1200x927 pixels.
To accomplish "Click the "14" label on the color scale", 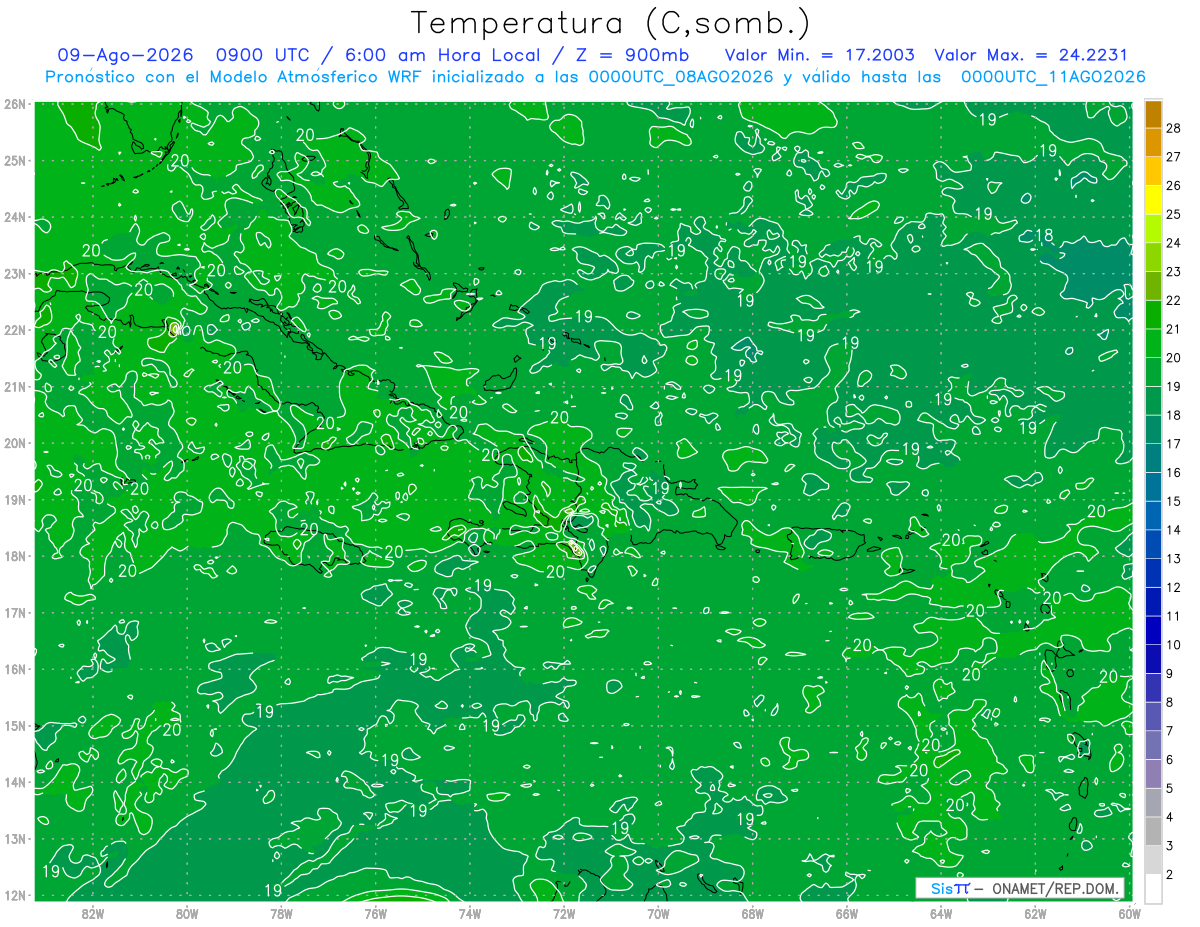I will pos(1173,530).
